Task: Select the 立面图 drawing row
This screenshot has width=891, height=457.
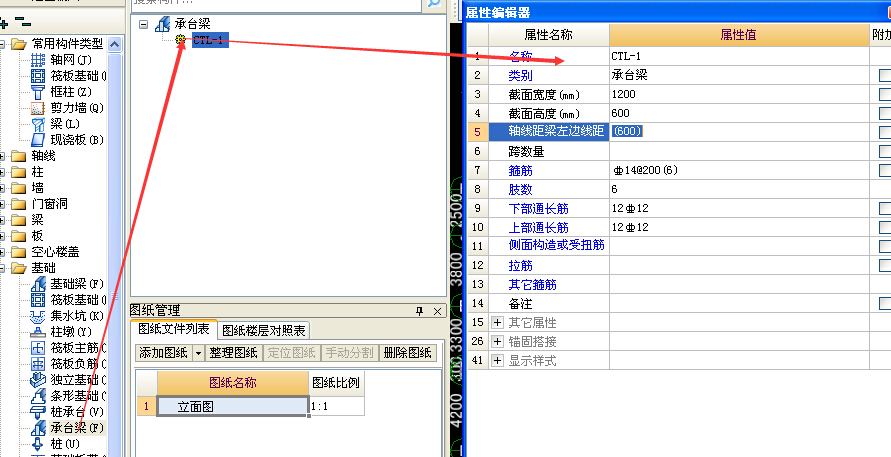Action: coord(233,406)
